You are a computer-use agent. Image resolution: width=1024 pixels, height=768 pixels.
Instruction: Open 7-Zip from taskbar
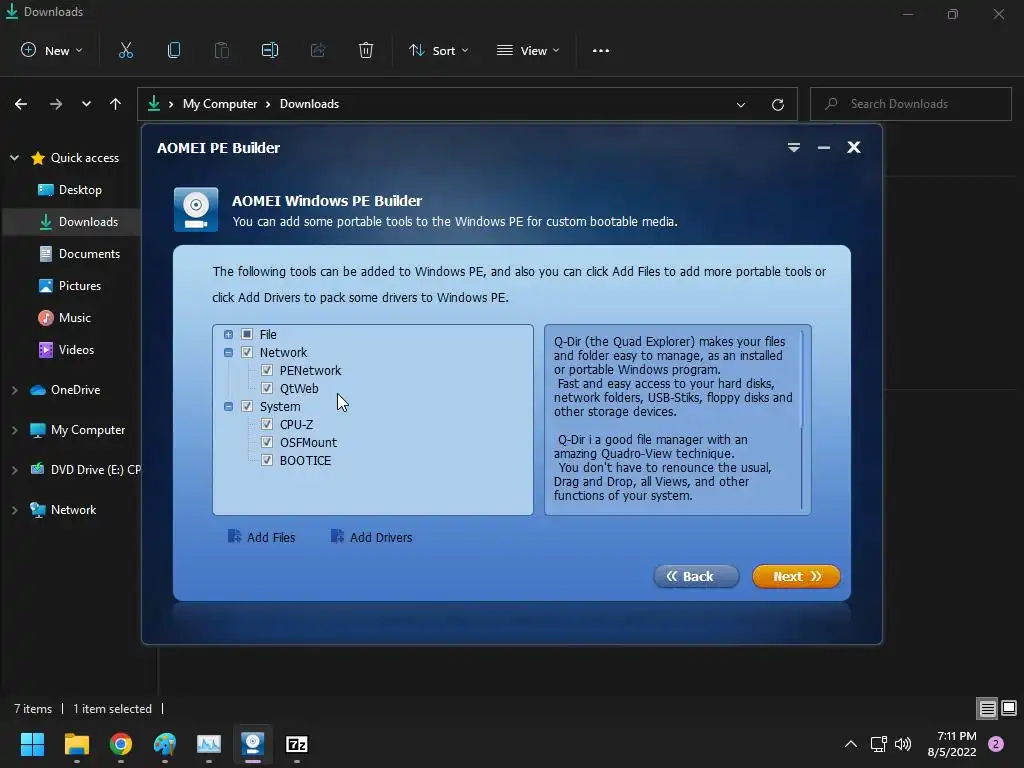pyautogui.click(x=296, y=744)
